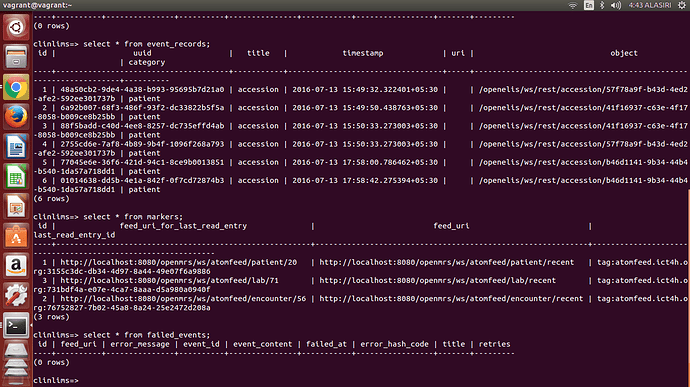This screenshot has height=387, width=690.
Task: Toggle the Bluetooth indicator menu
Action: 602,5
